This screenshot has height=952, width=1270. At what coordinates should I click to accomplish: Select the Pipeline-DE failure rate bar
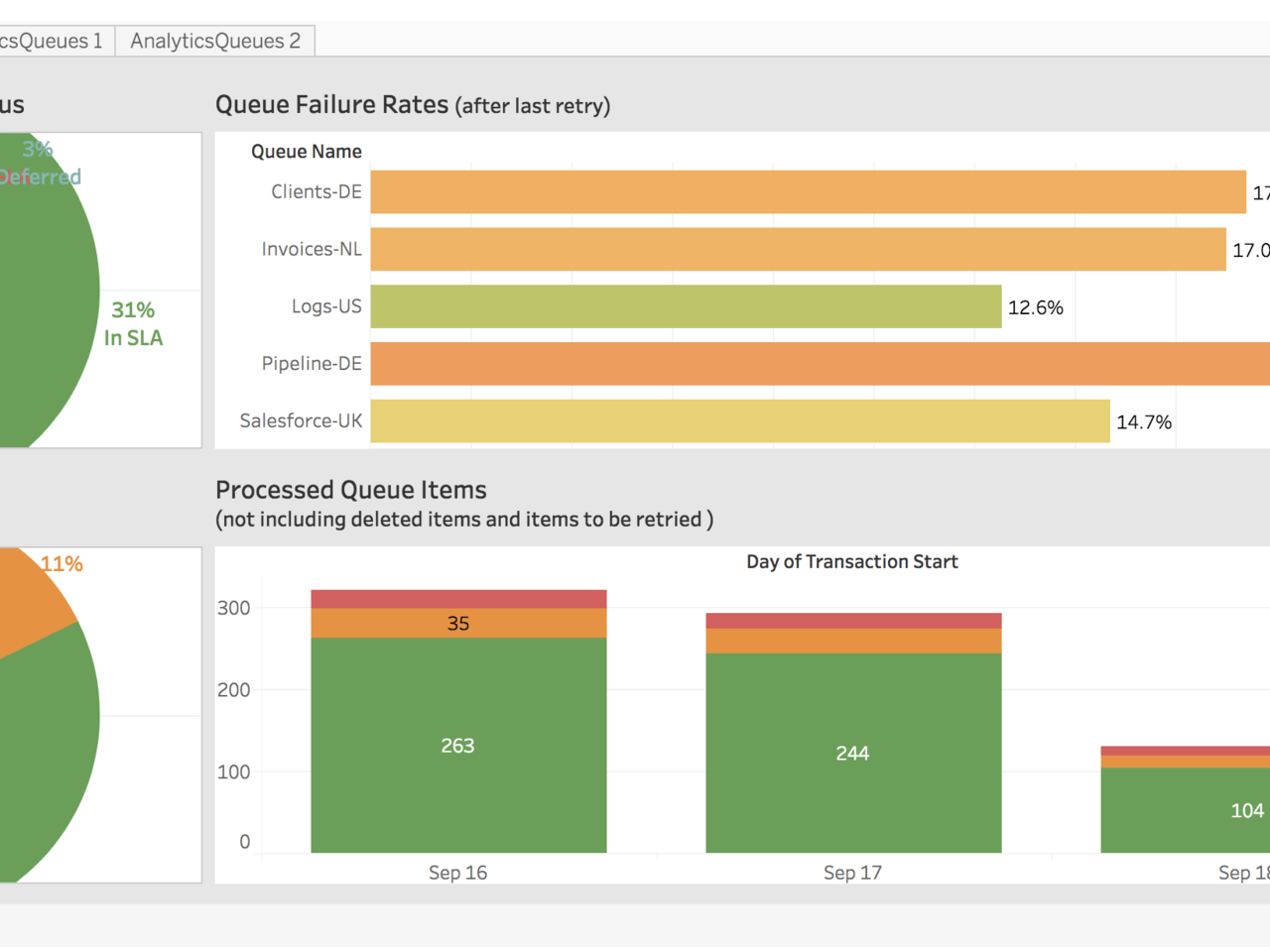click(x=794, y=363)
